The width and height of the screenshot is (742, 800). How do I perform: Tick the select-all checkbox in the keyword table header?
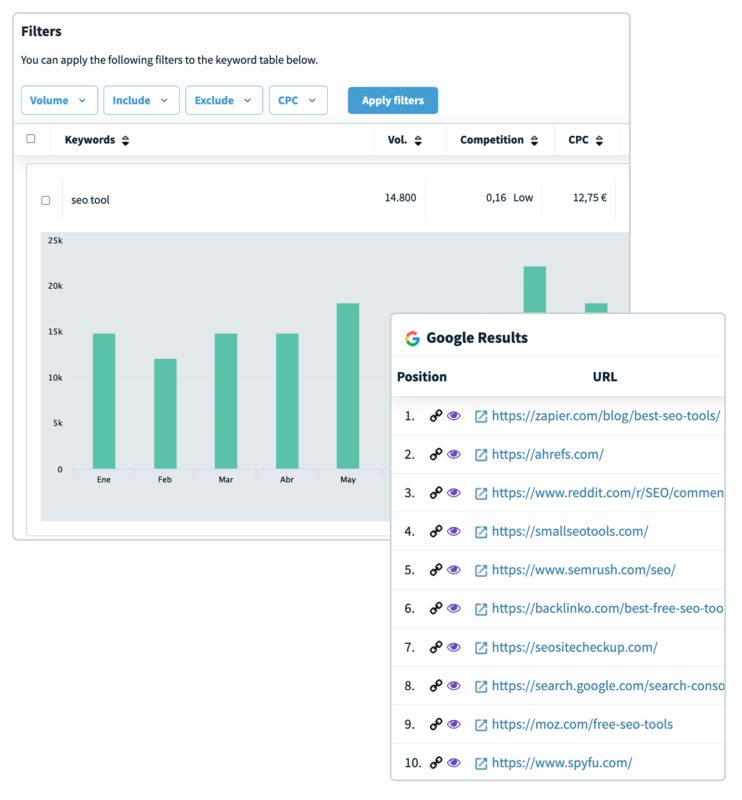(x=31, y=139)
